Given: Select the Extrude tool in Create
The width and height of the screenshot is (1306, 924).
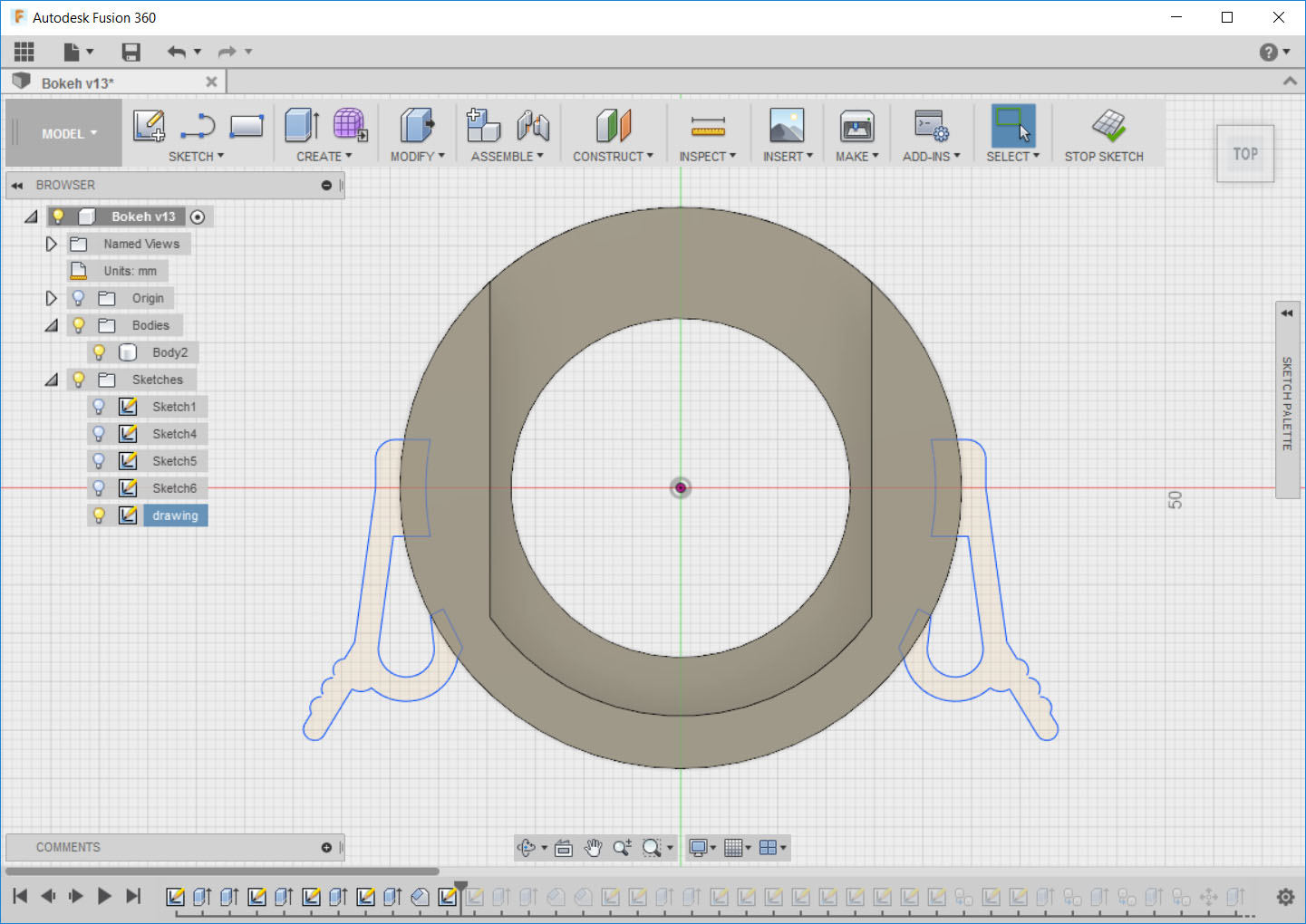Looking at the screenshot, I should click(302, 126).
